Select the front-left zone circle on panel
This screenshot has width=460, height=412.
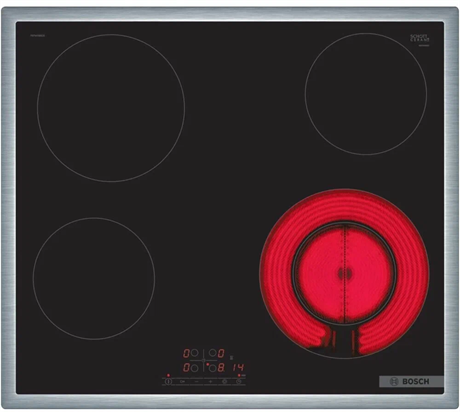194,368
